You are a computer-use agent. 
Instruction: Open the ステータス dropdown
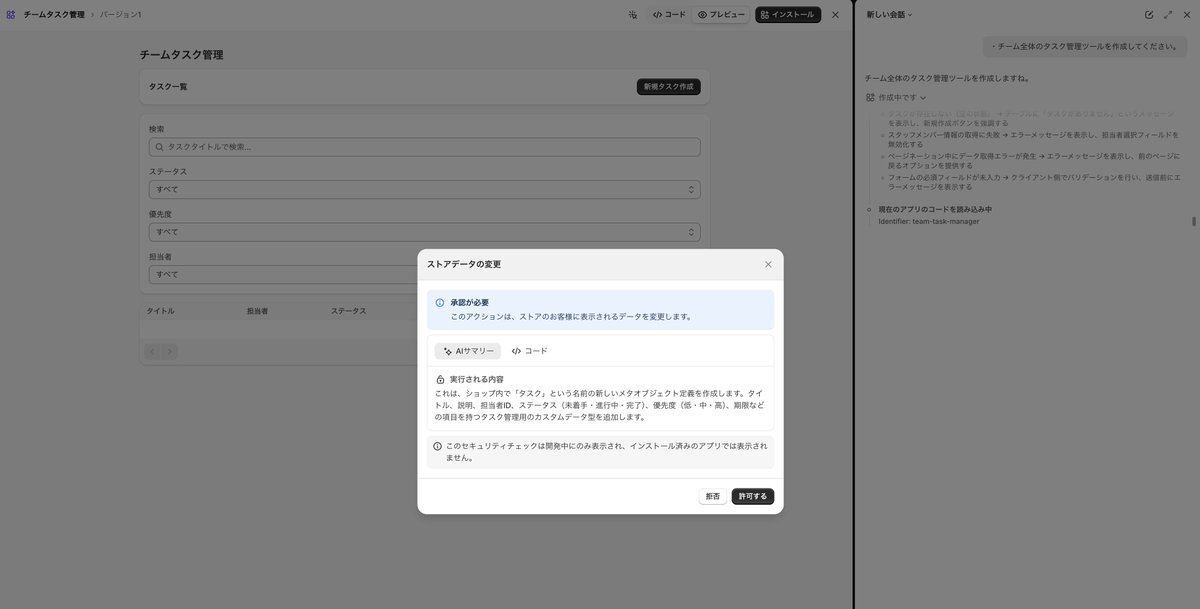coord(424,189)
